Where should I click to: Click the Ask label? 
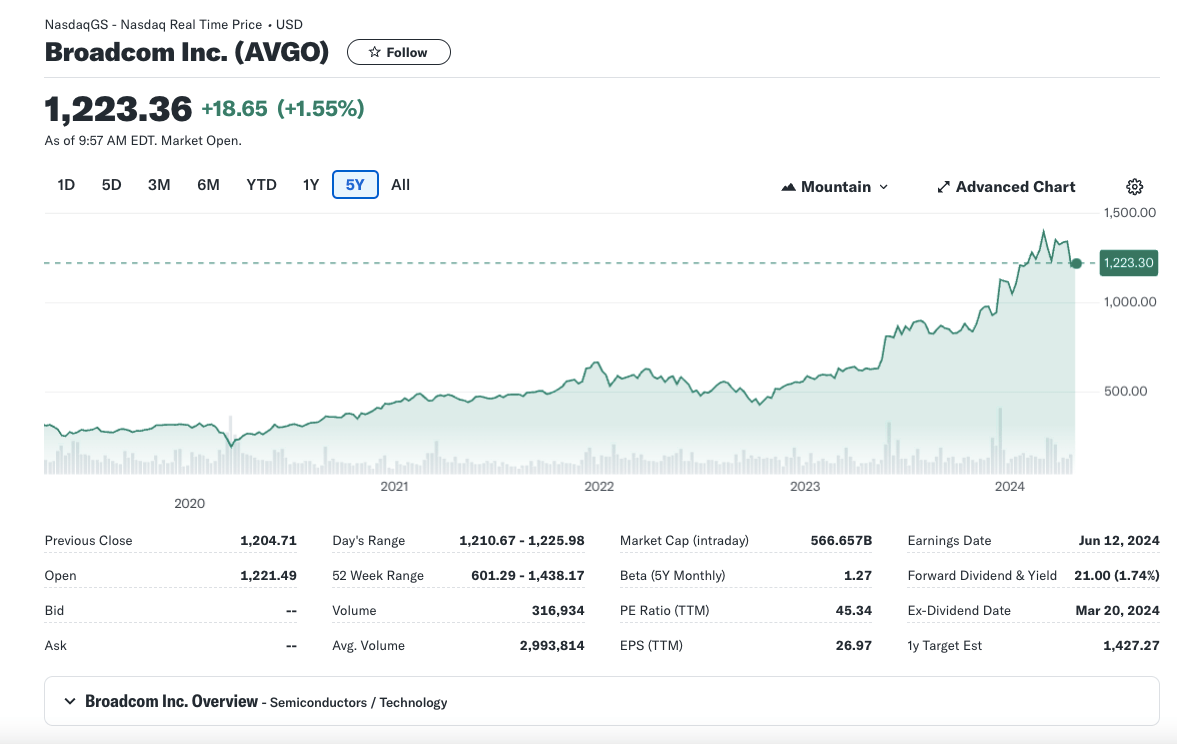[x=56, y=646]
